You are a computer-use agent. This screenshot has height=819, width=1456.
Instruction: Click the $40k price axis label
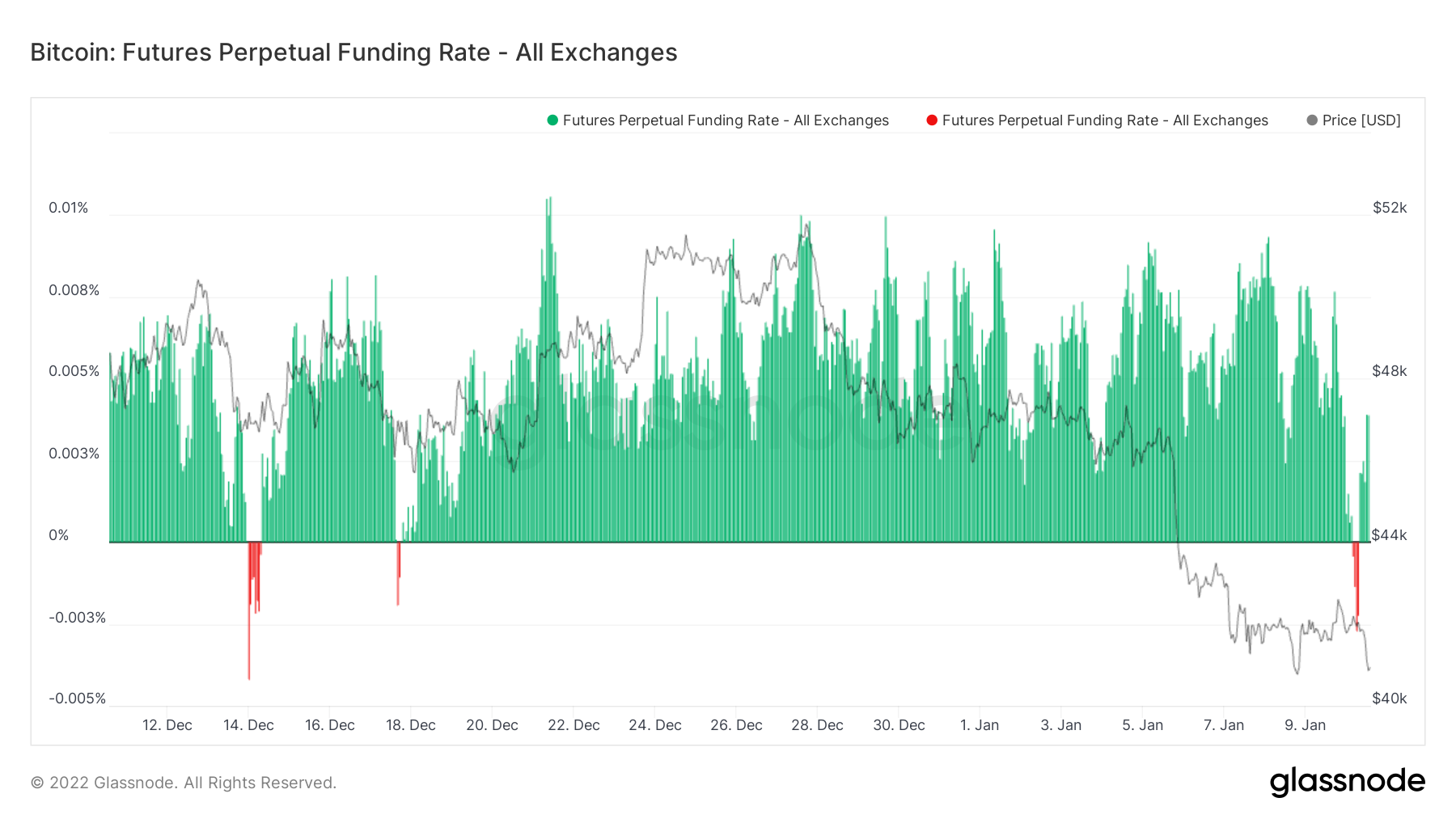pos(1390,699)
